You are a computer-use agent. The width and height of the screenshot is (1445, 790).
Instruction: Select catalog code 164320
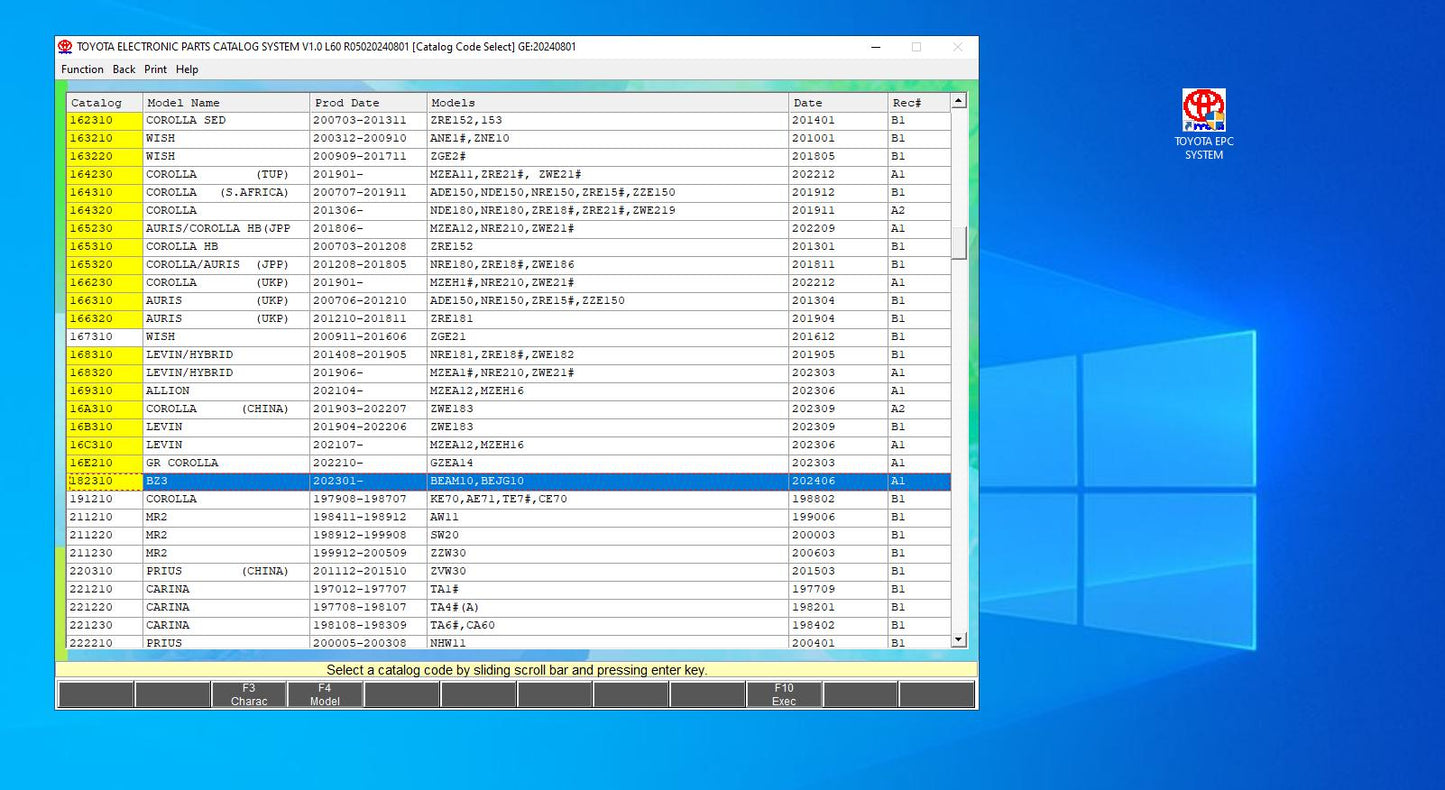tap(104, 210)
